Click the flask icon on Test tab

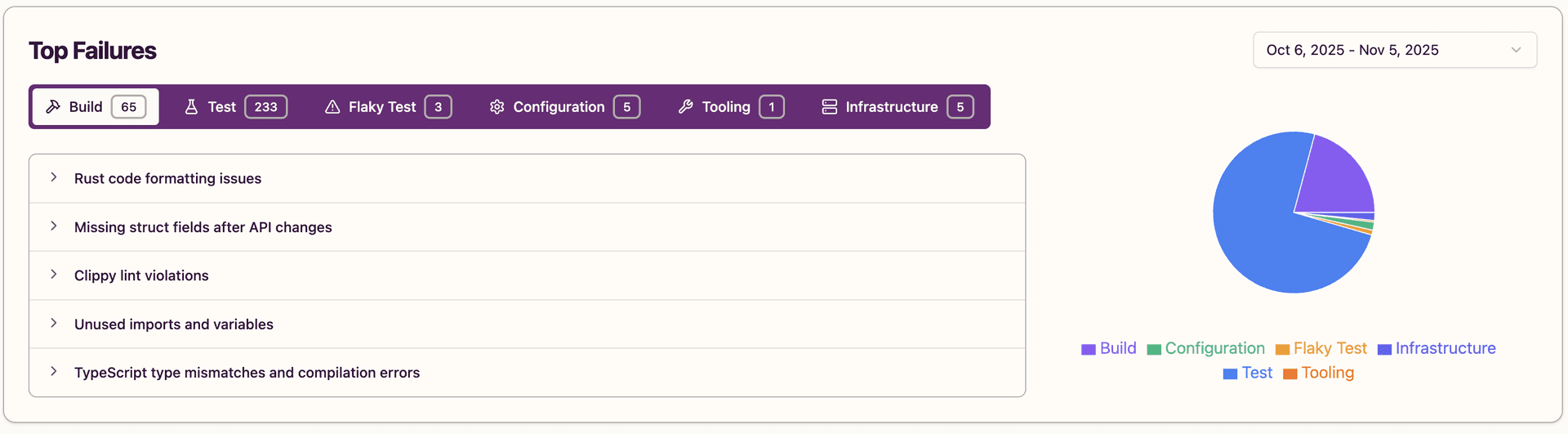point(191,107)
